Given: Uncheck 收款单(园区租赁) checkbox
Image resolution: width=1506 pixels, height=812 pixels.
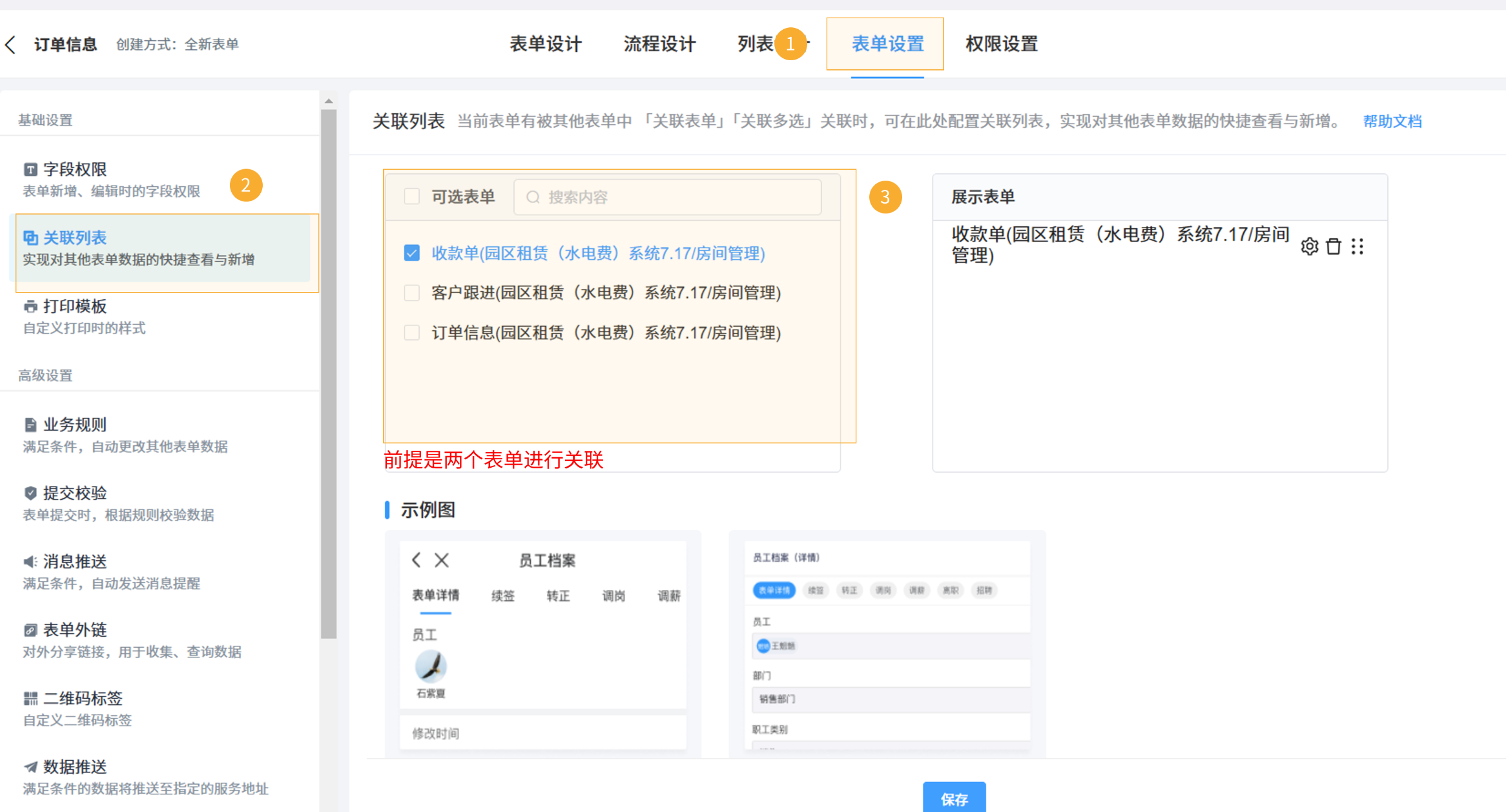Looking at the screenshot, I should [412, 253].
